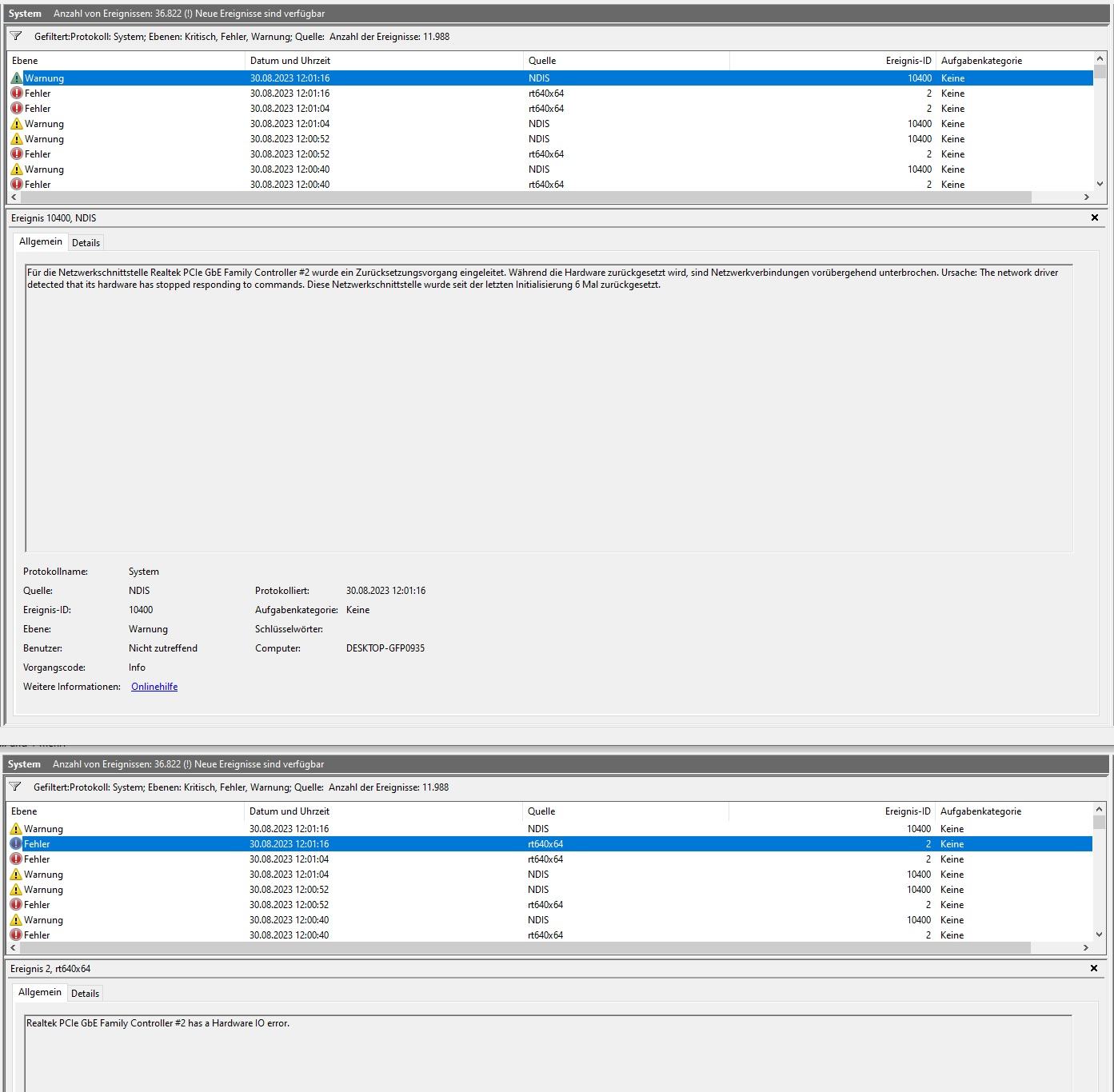Sort by Datum und Uhrzeit in upper list
Image resolution: width=1114 pixels, height=1092 pixels.
point(385,61)
